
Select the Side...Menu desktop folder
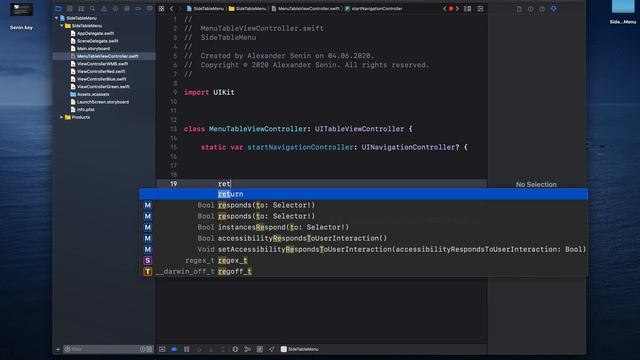click(x=623, y=12)
